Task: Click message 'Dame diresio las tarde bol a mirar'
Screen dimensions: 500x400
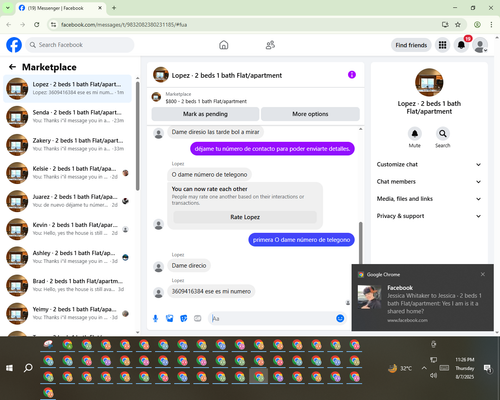Action: click(x=215, y=132)
